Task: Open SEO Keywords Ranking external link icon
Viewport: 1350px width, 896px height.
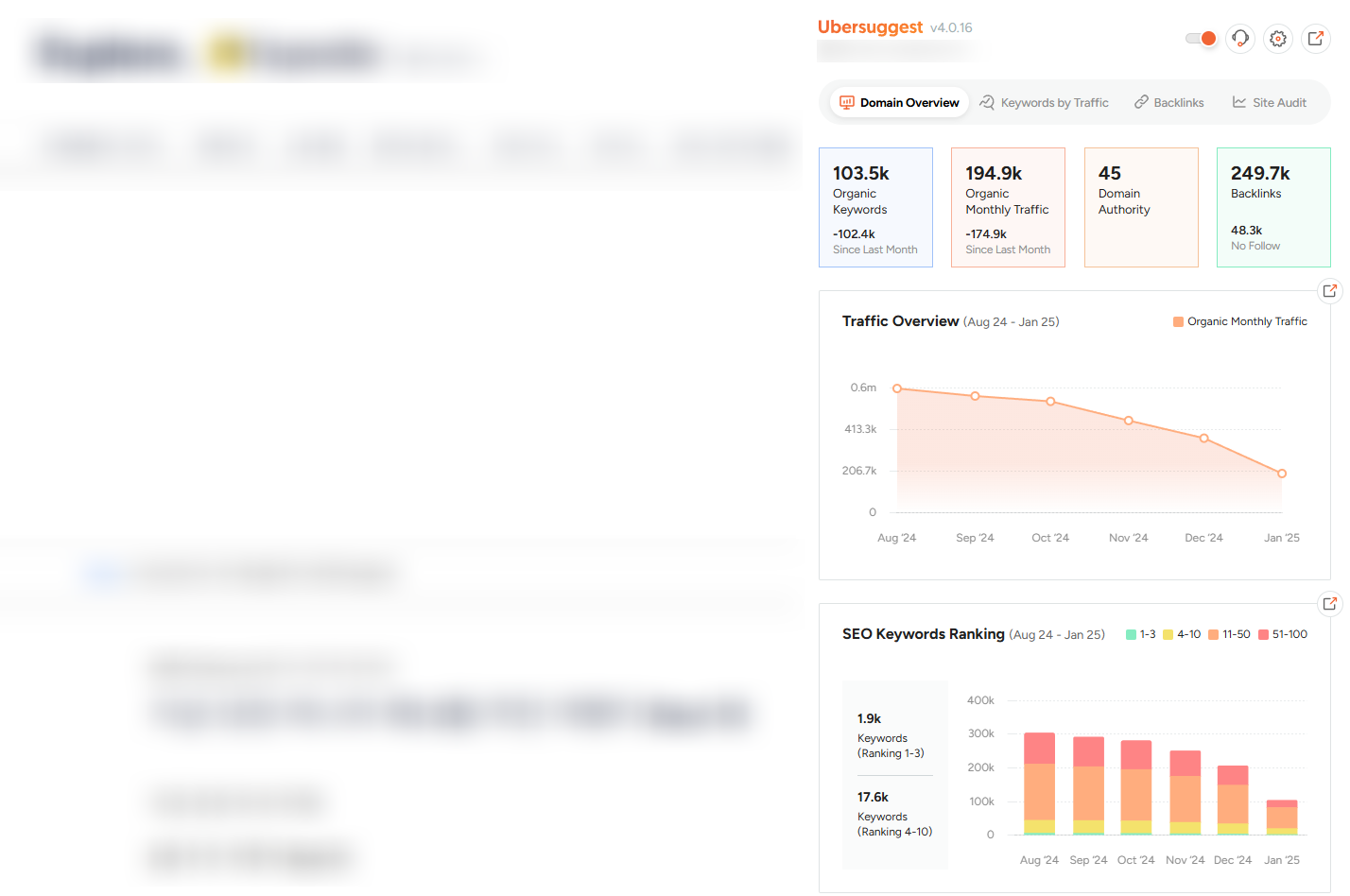Action: click(x=1330, y=603)
